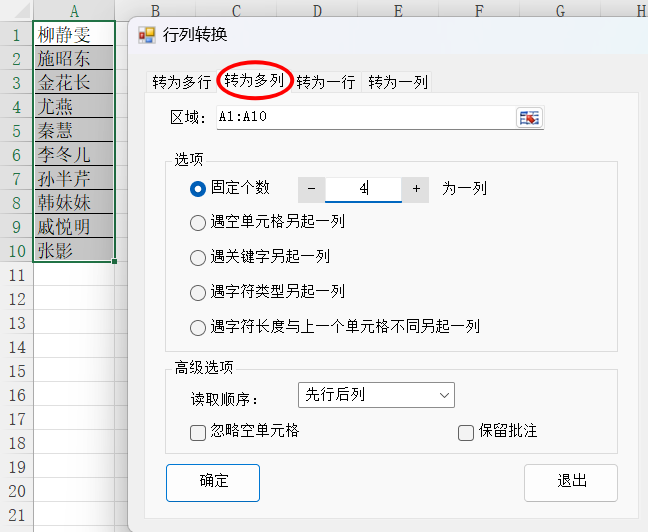Select cell containing 韩妹妹
This screenshot has width=648, height=532.
click(x=74, y=202)
